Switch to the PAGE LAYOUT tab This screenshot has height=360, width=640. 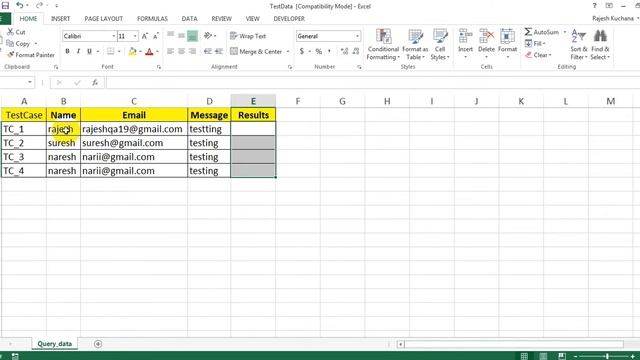click(x=104, y=19)
